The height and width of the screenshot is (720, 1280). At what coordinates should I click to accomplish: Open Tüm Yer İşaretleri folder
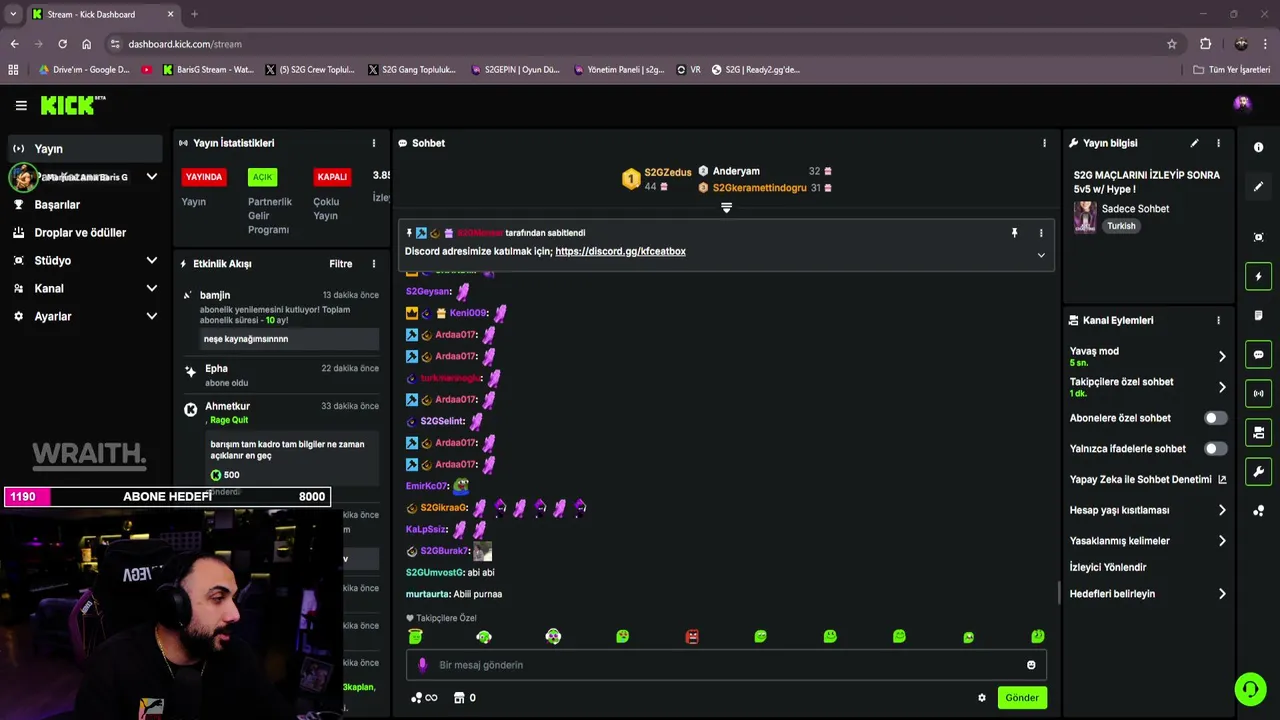pos(1232,70)
